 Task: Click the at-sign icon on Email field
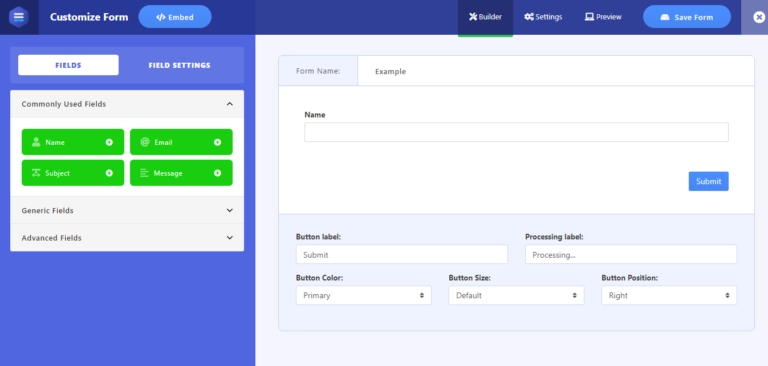coord(144,142)
